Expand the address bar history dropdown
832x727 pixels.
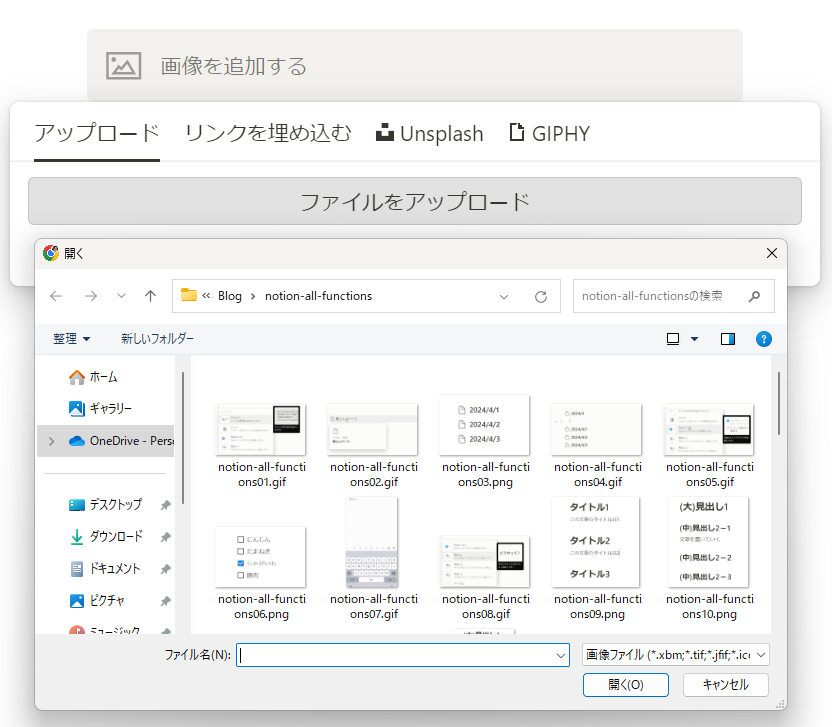pos(504,297)
